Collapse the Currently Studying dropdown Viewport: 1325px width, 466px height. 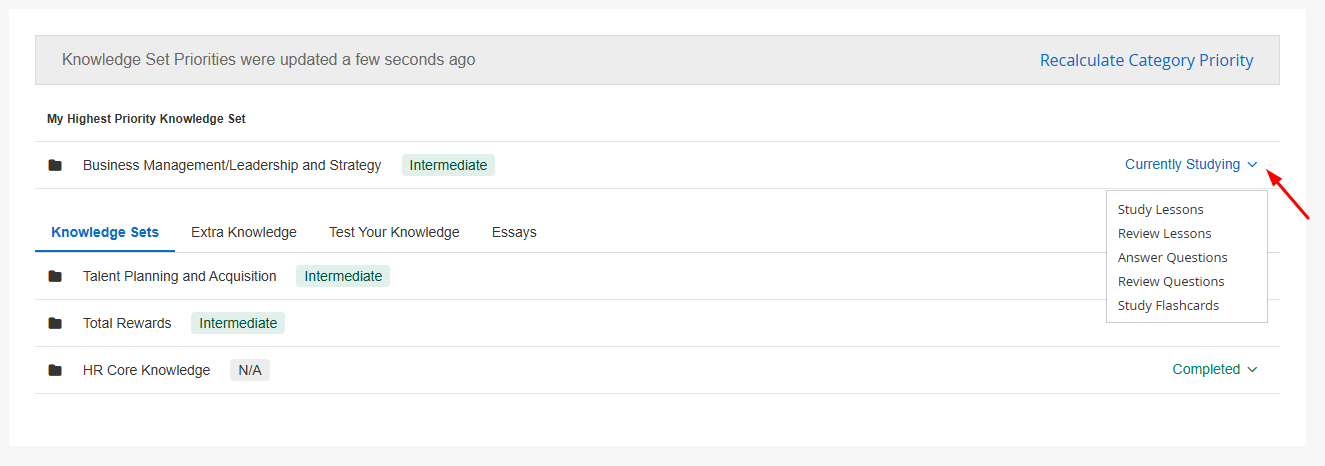click(1190, 165)
